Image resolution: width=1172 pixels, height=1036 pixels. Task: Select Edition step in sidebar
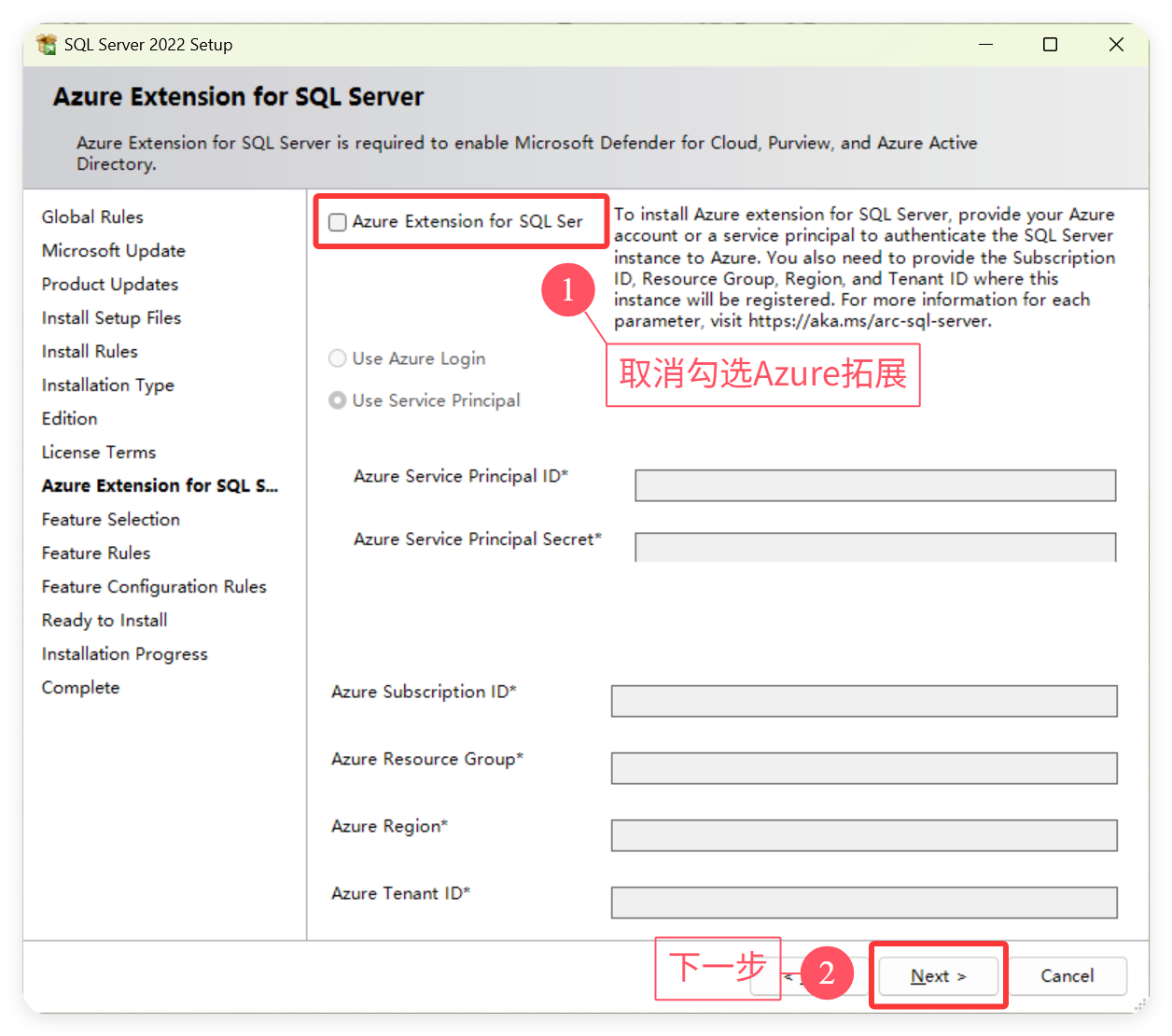(x=70, y=419)
